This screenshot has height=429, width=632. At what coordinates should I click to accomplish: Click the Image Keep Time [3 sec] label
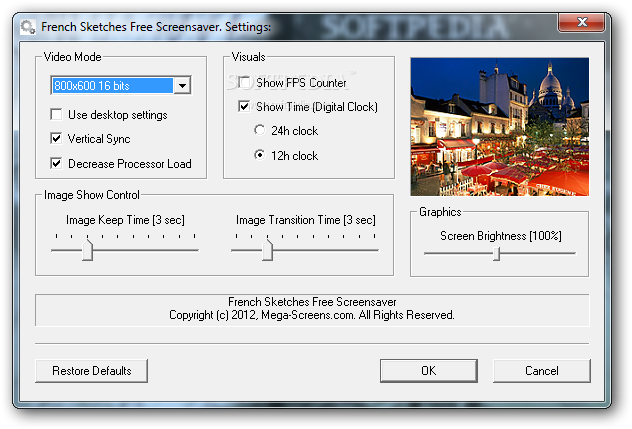125,220
